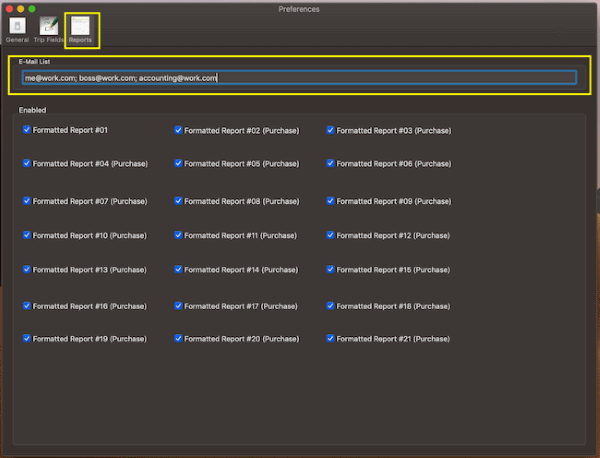600x458 pixels.
Task: Deselect Formatted Report #12 (Purchase)
Action: [331, 235]
